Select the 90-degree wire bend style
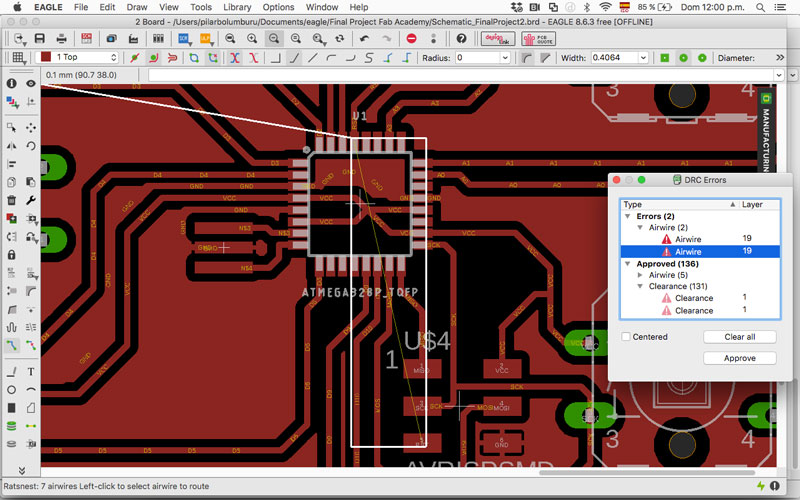This screenshot has height=500, width=800. point(276,58)
